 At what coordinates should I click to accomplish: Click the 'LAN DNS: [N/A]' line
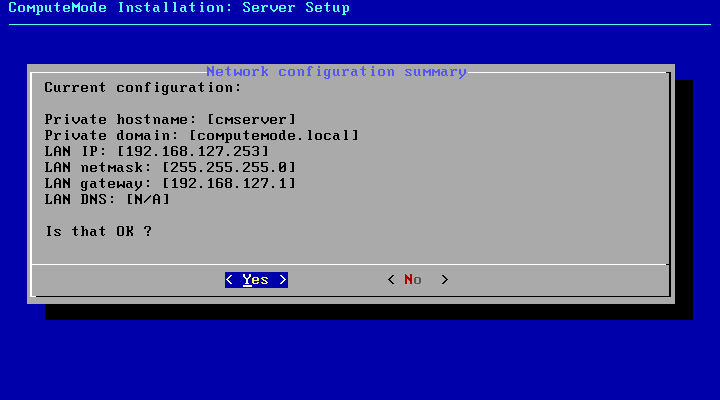pyautogui.click(x=107, y=199)
